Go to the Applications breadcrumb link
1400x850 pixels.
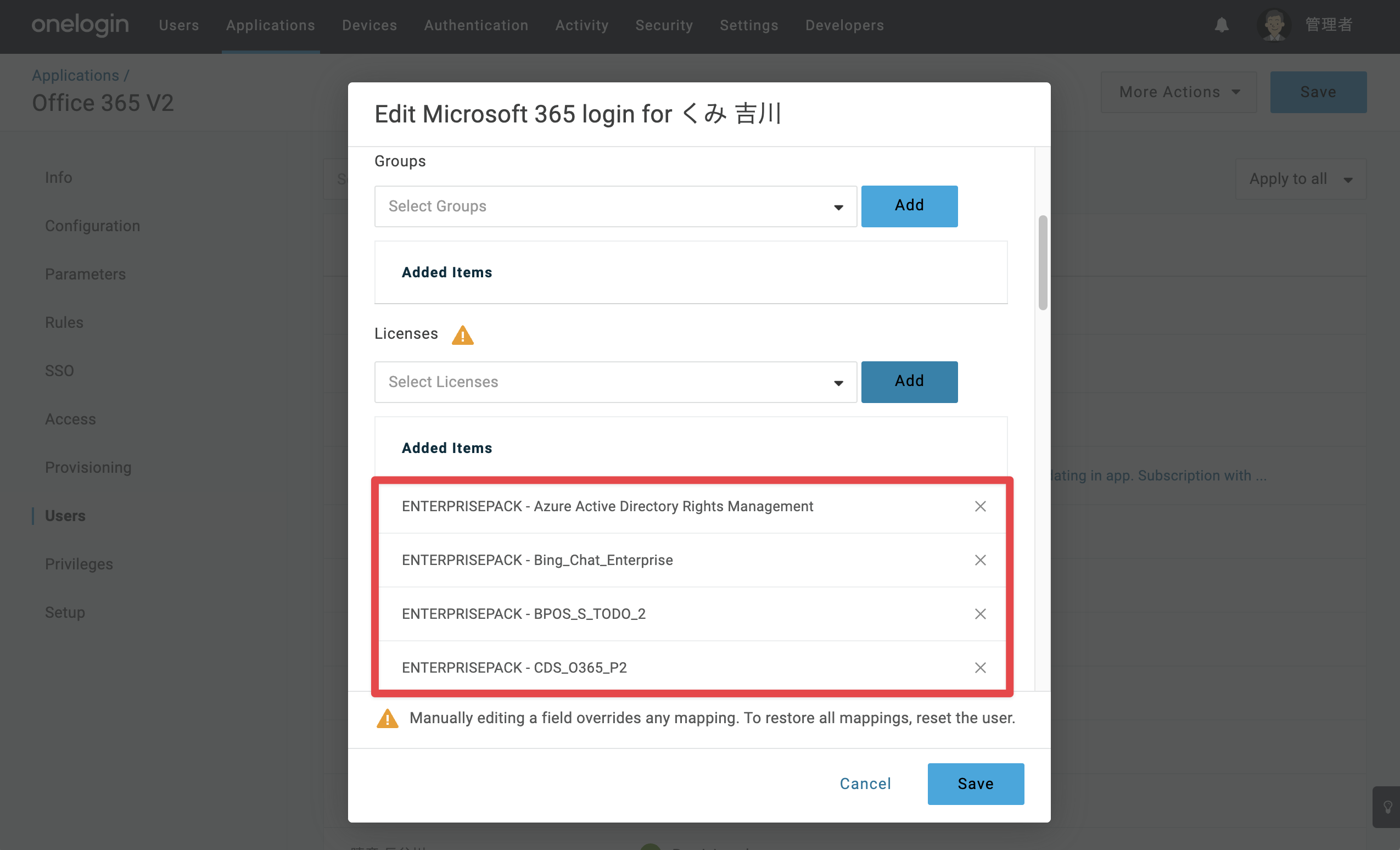pos(76,75)
